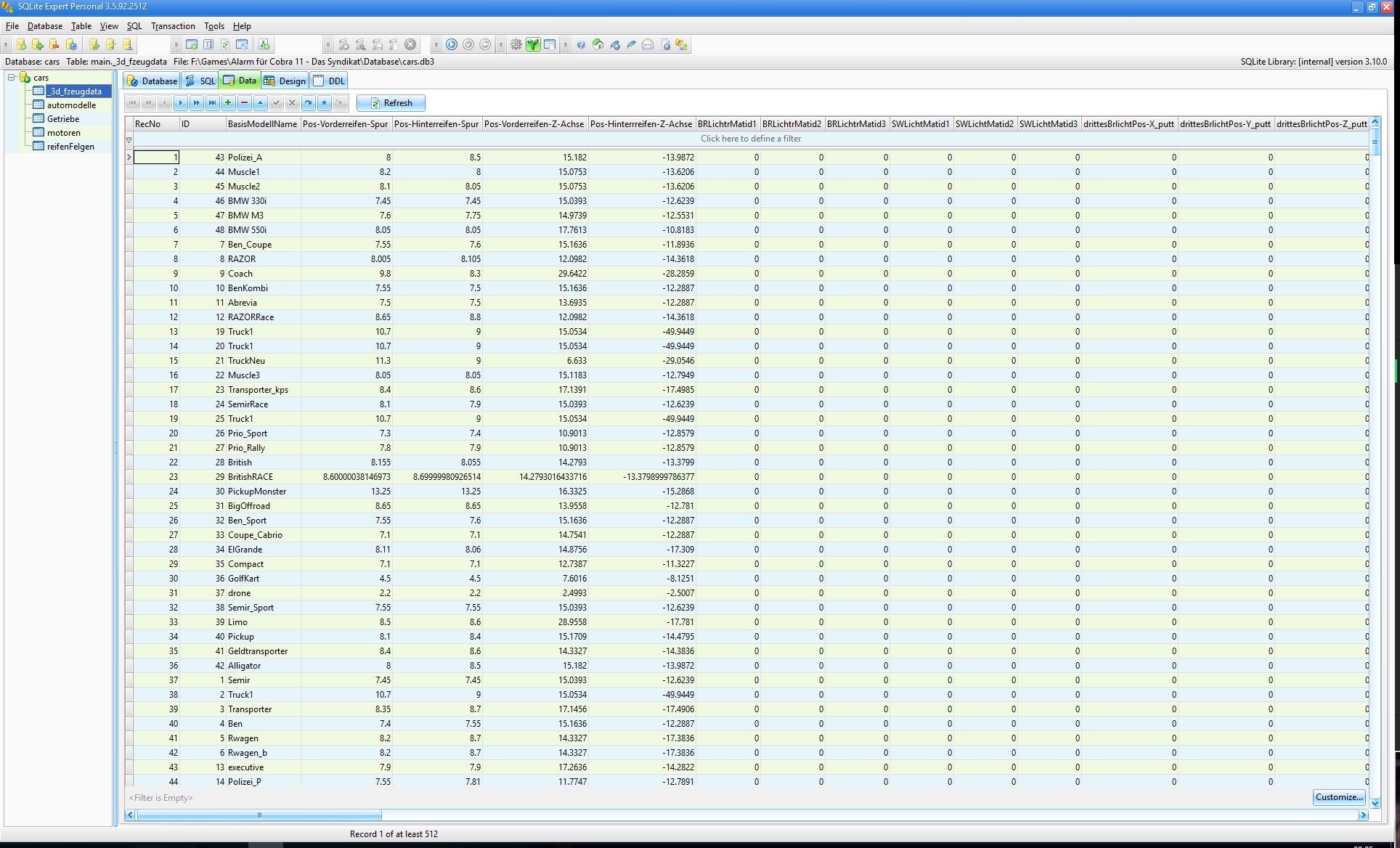Click the filter funnel toolbar icon

coord(533,45)
